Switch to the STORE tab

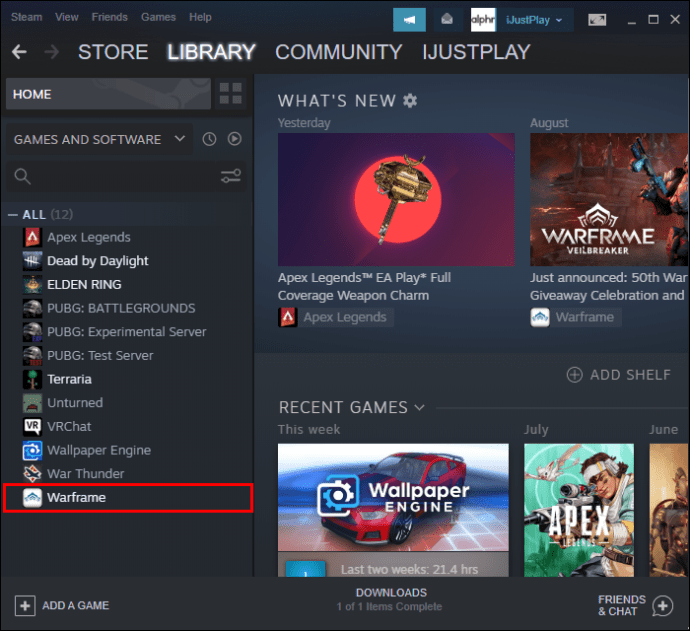[x=113, y=52]
